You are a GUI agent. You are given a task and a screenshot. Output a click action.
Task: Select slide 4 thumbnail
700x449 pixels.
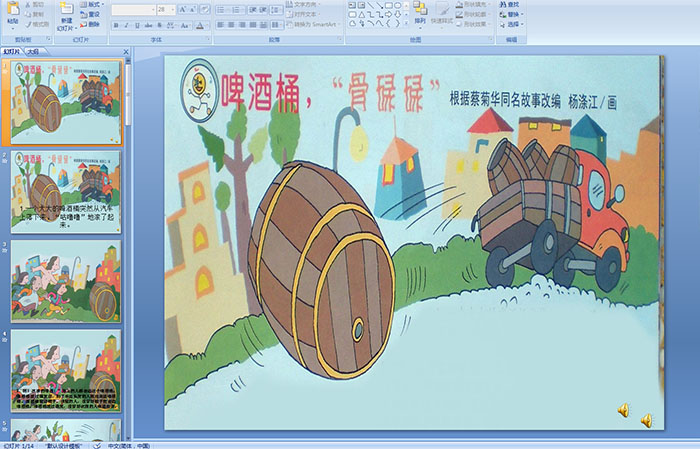[x=66, y=370]
